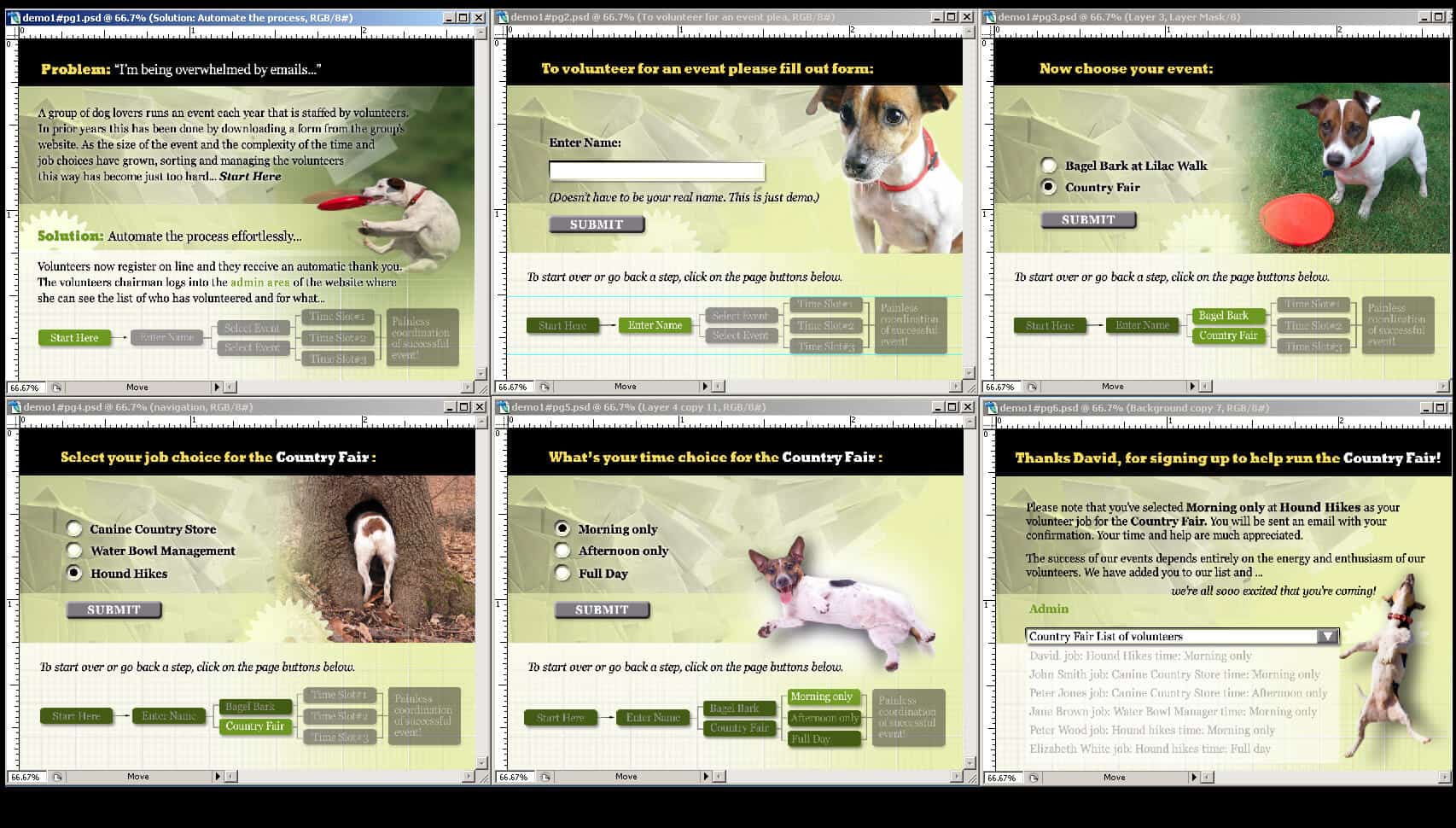Click the document icon in demo1#pg3.psd title bar
The width and height of the screenshot is (1456, 828).
990,17
